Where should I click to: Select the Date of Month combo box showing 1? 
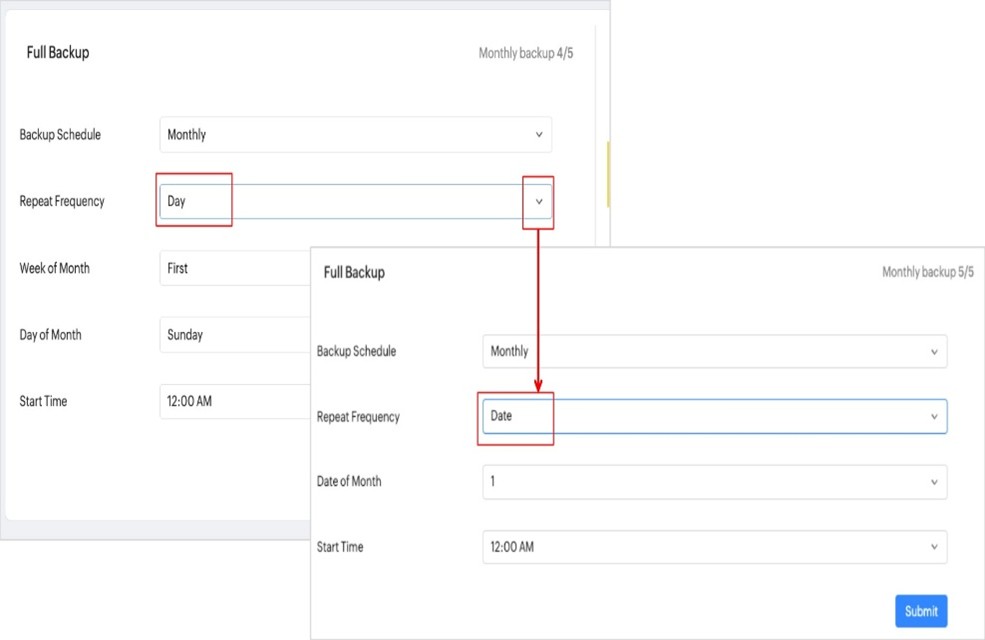(700, 482)
